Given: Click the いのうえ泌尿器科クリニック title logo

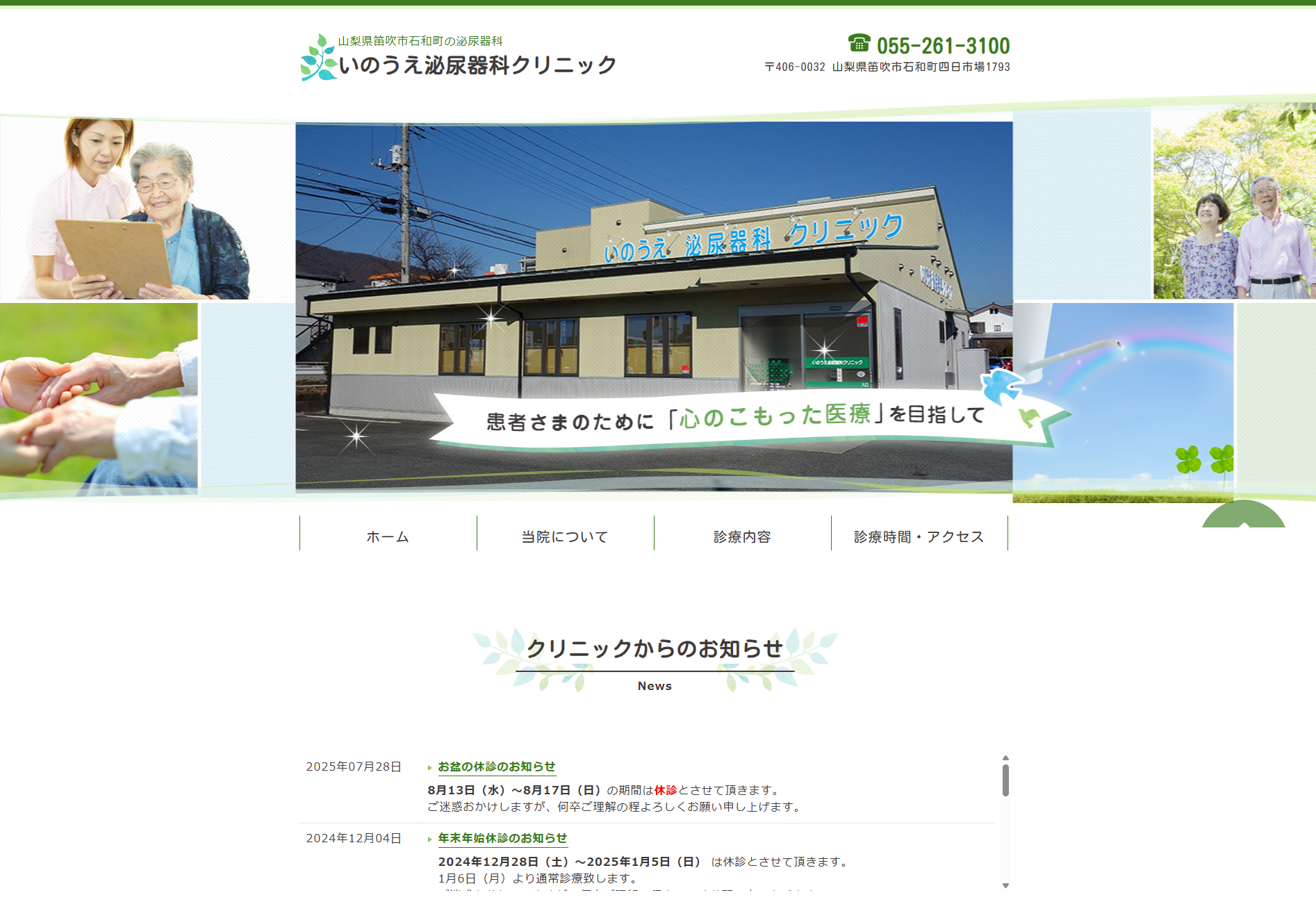Looking at the screenshot, I should pos(477,65).
